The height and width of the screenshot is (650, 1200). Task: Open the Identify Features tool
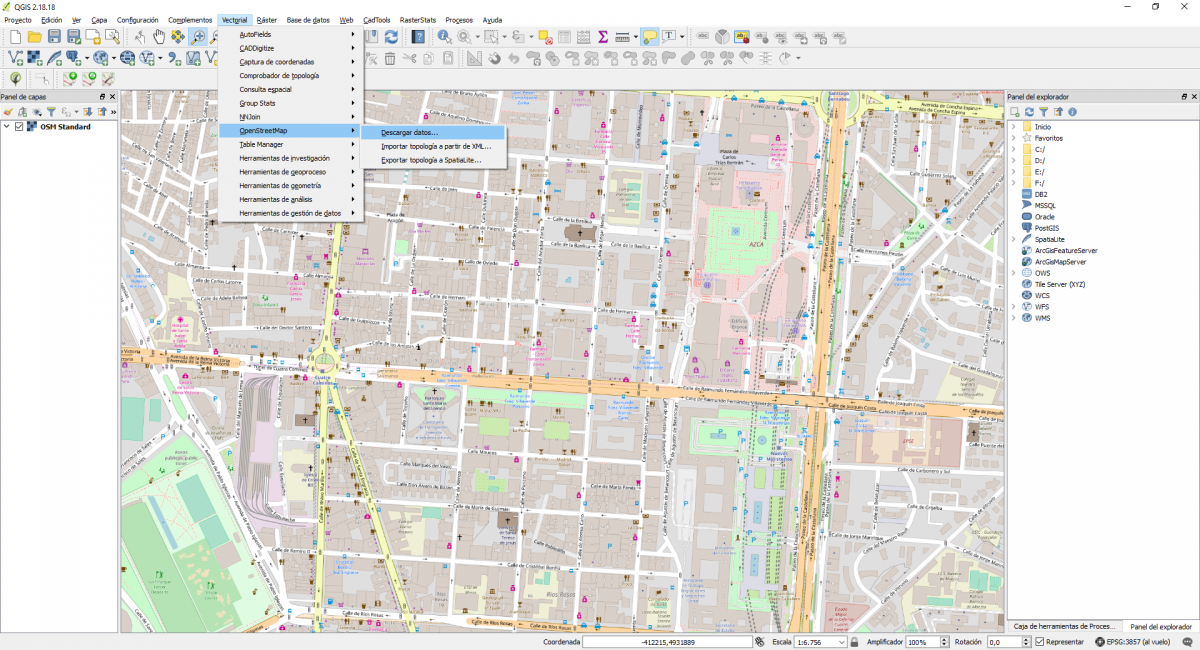click(x=442, y=36)
